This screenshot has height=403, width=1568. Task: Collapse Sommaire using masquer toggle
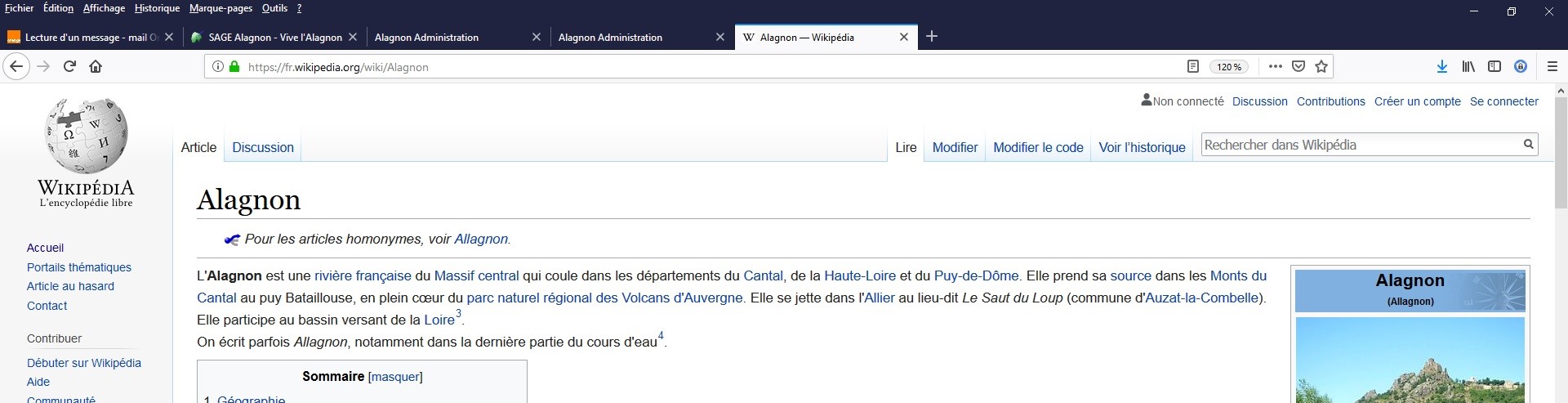click(395, 377)
